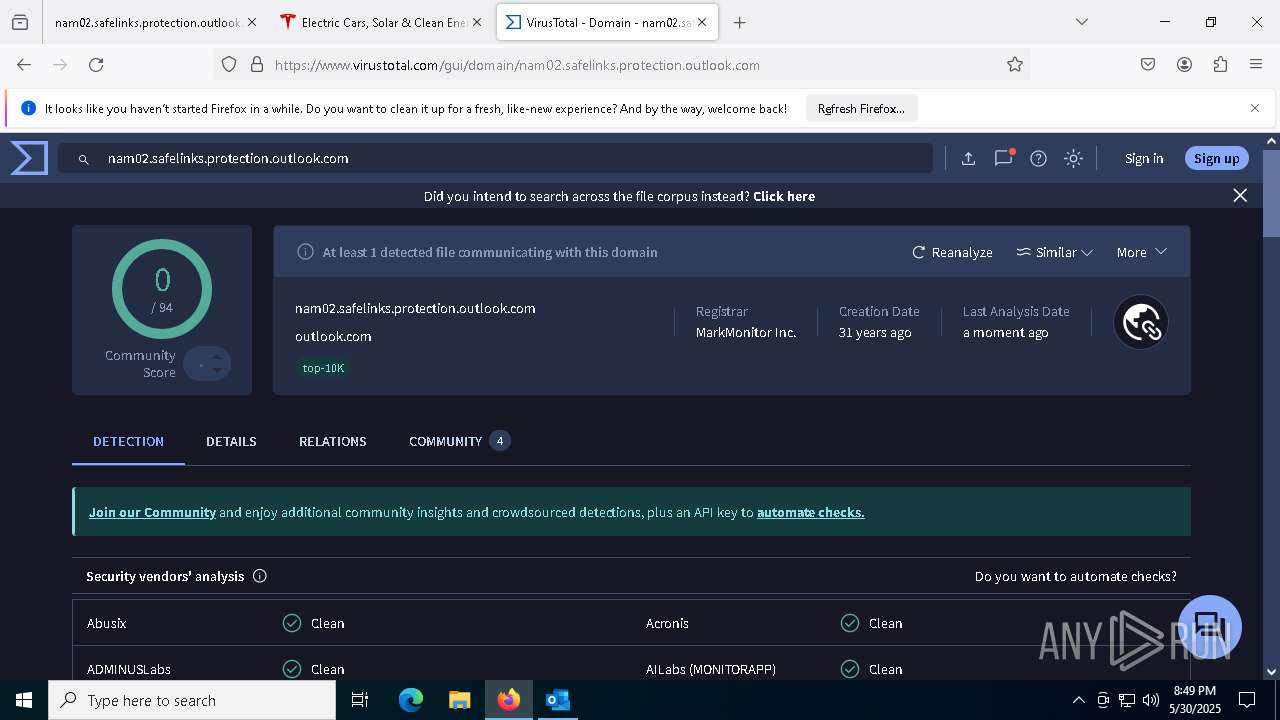Image resolution: width=1280 pixels, height=720 pixels.
Task: Open the Windows notification center icon
Action: click(x=1247, y=700)
